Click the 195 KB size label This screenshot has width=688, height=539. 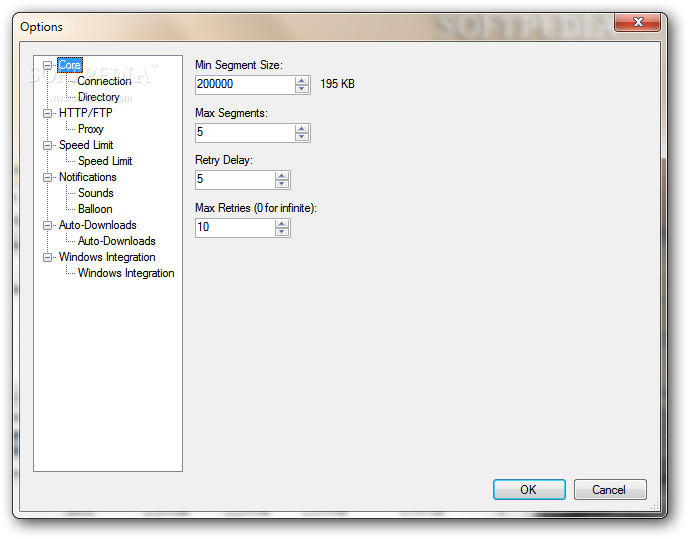337,84
